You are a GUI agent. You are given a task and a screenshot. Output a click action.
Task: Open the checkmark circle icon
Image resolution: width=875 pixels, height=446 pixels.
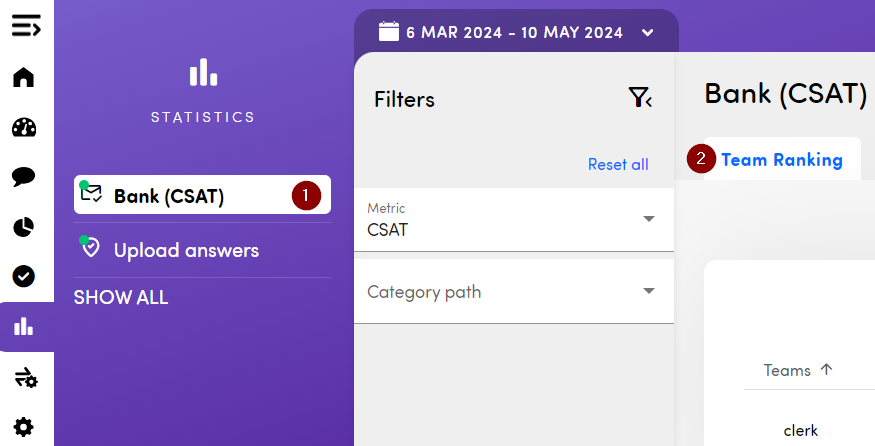pos(24,276)
